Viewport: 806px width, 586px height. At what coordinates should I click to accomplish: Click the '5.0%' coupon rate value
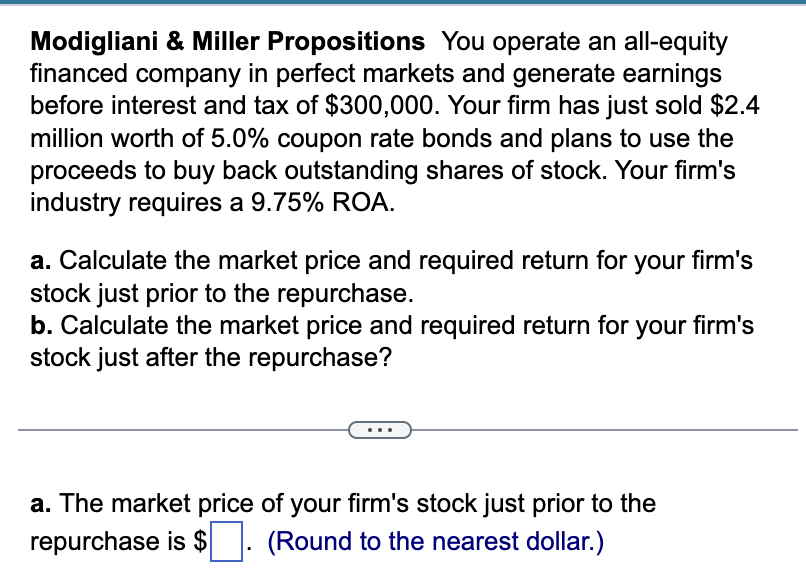pyautogui.click(x=240, y=138)
